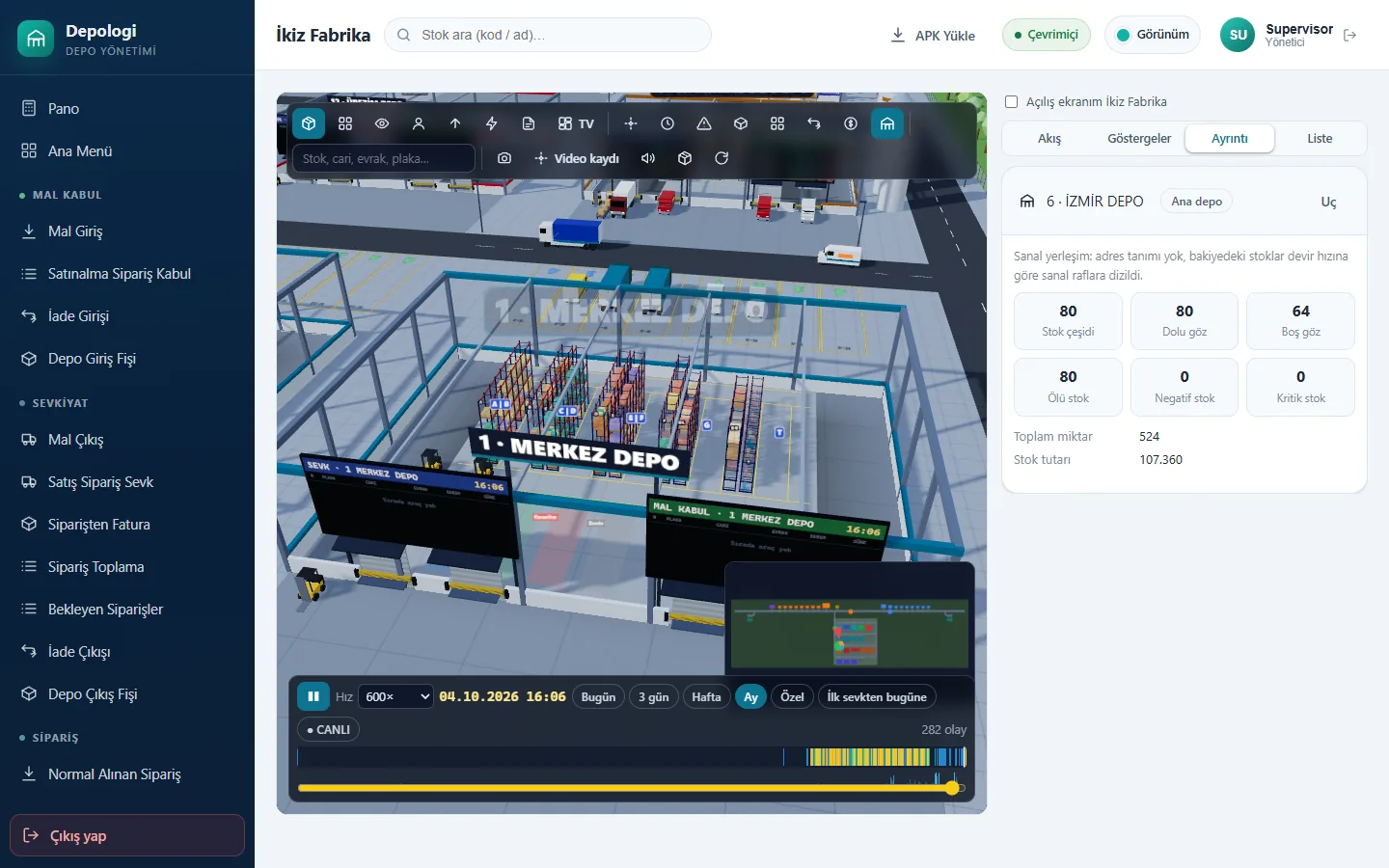Toggle the CANLI live mode button

click(328, 730)
